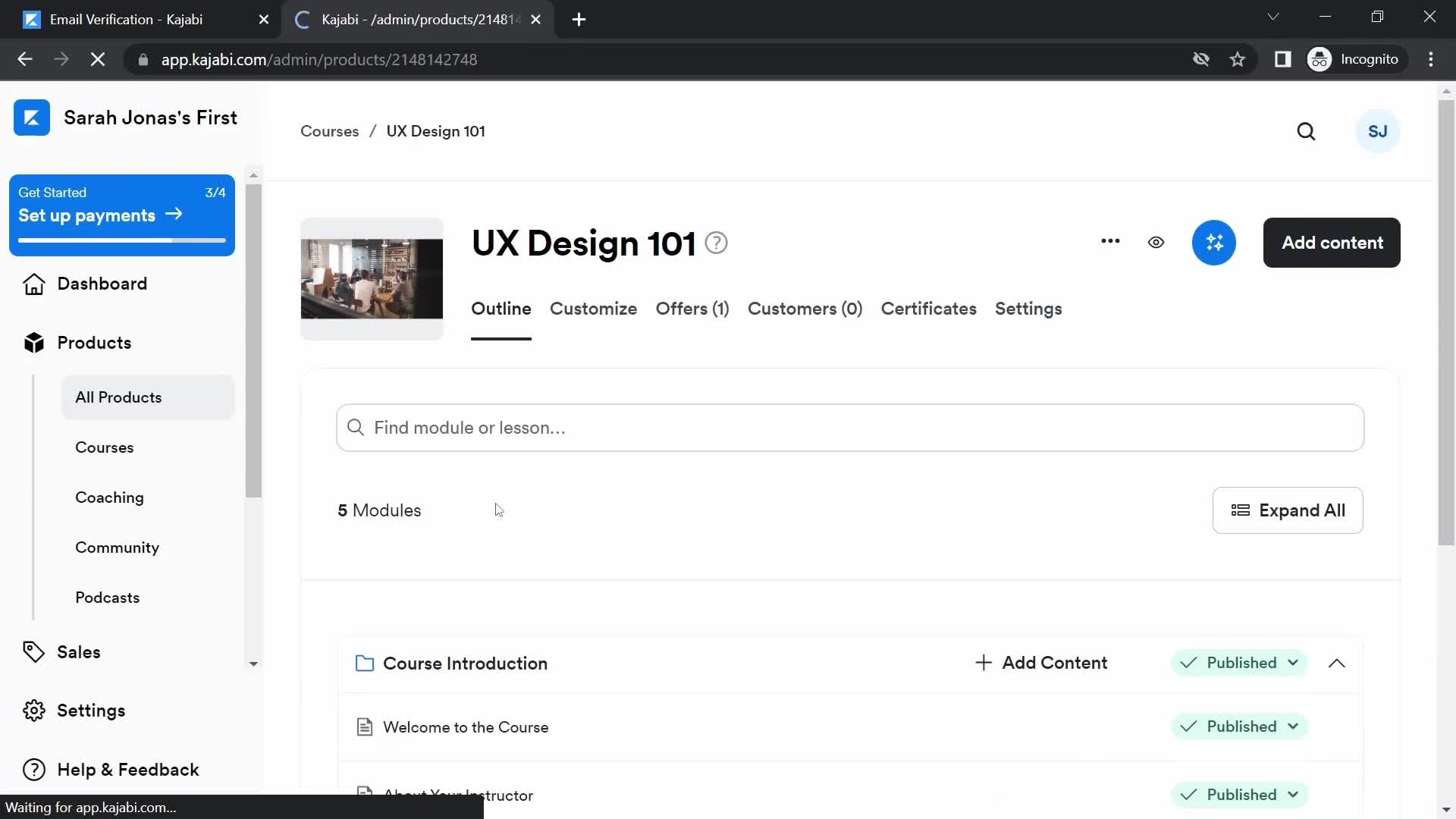The width and height of the screenshot is (1456, 819).
Task: Open the course Settings tab
Action: pos(1028,309)
